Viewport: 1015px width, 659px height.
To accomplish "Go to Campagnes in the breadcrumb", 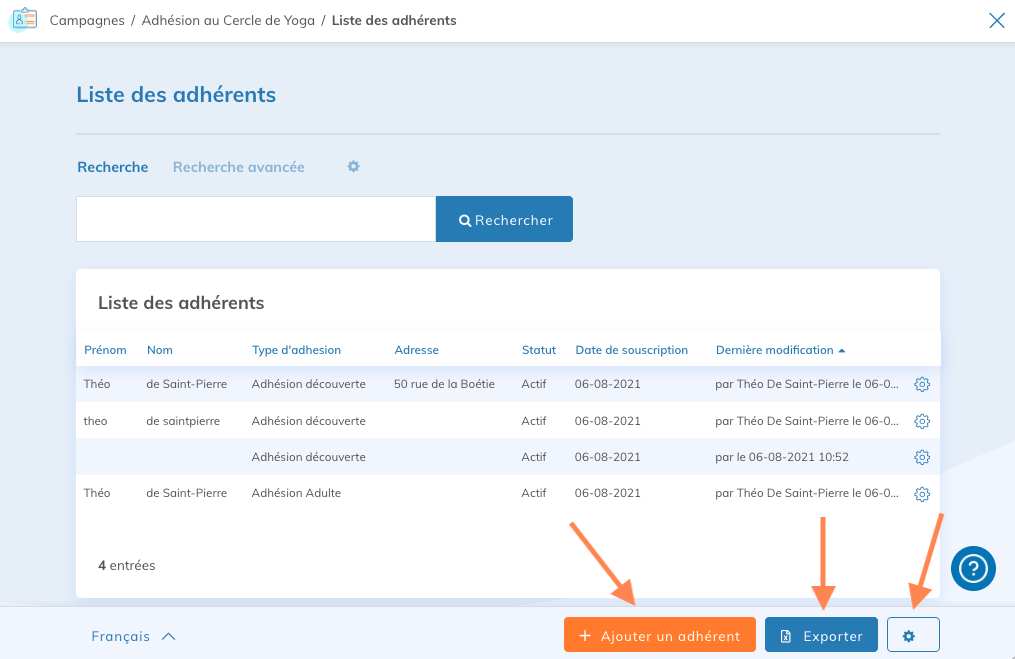I will (x=87, y=20).
